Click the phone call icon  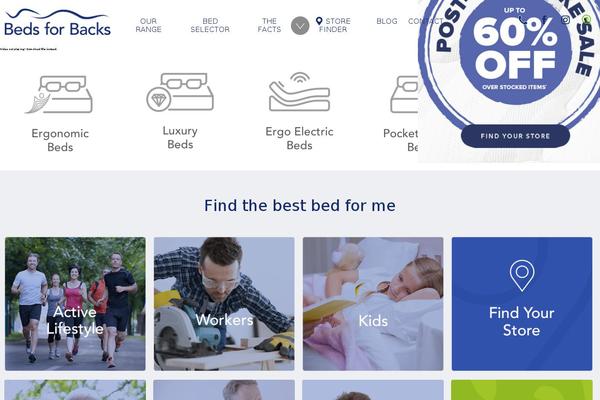523,20
